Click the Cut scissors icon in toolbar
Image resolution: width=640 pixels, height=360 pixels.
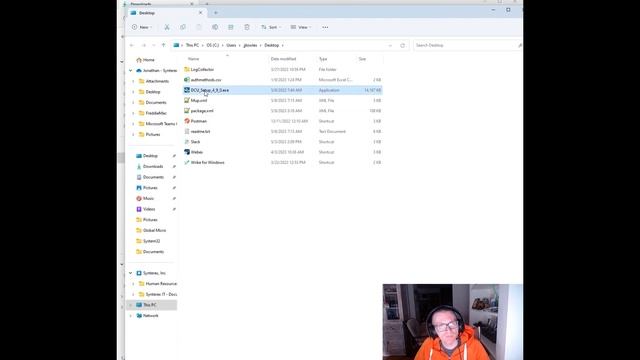[x=167, y=27]
